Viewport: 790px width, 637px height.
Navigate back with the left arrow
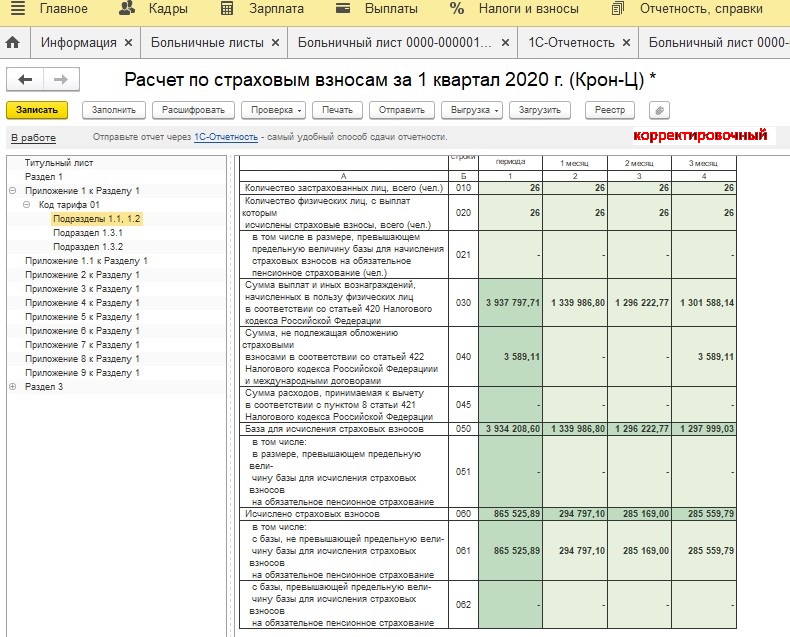(25, 79)
